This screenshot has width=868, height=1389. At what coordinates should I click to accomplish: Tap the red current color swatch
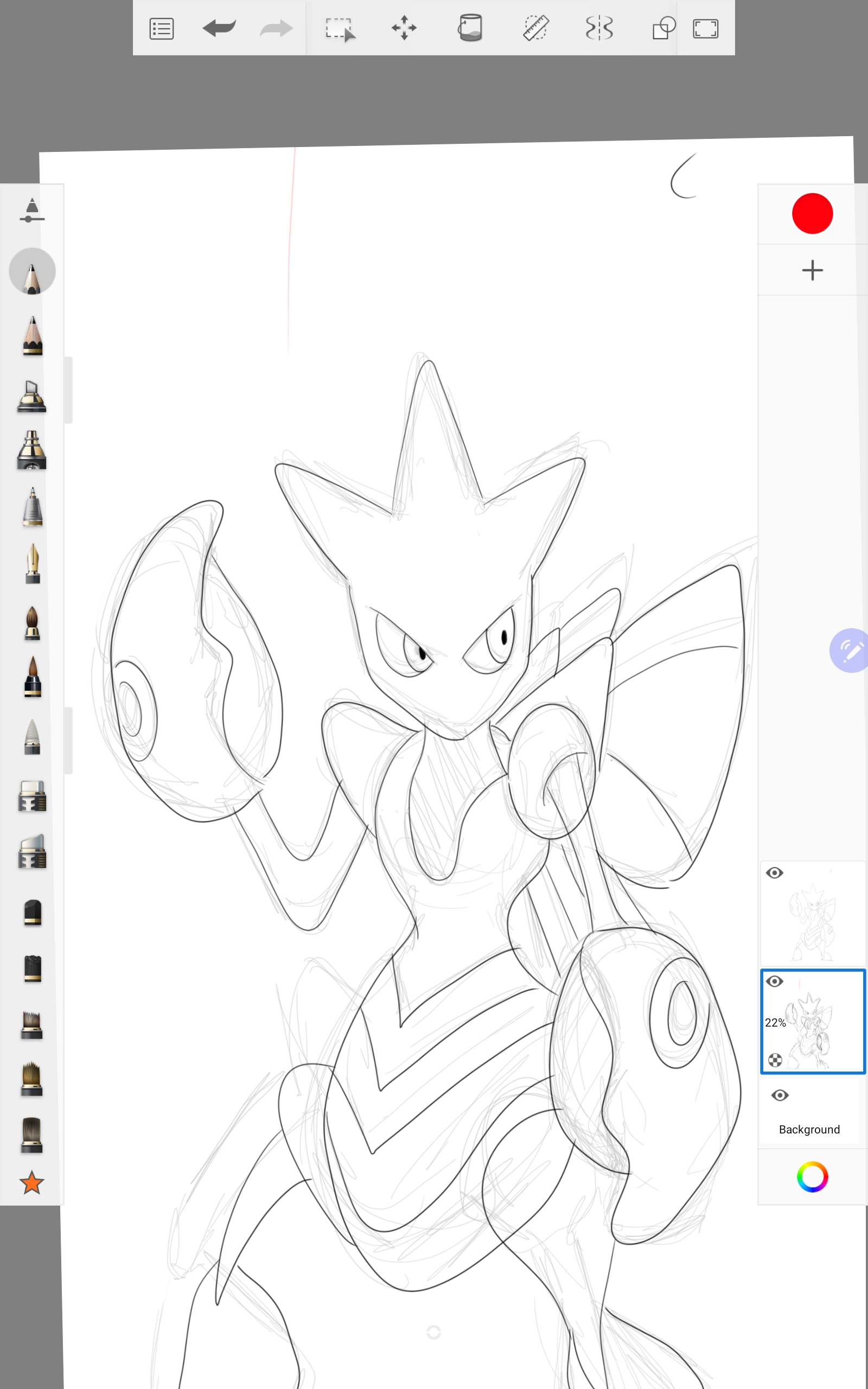[x=812, y=214]
